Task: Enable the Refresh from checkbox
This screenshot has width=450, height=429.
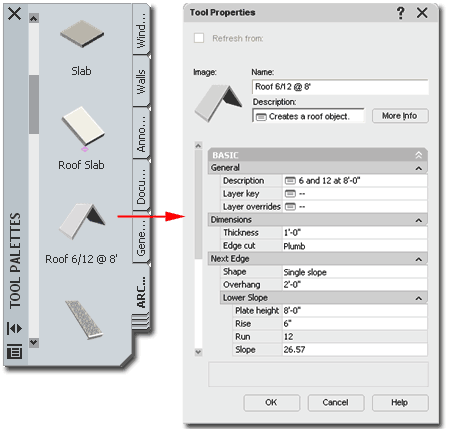Action: (x=199, y=38)
